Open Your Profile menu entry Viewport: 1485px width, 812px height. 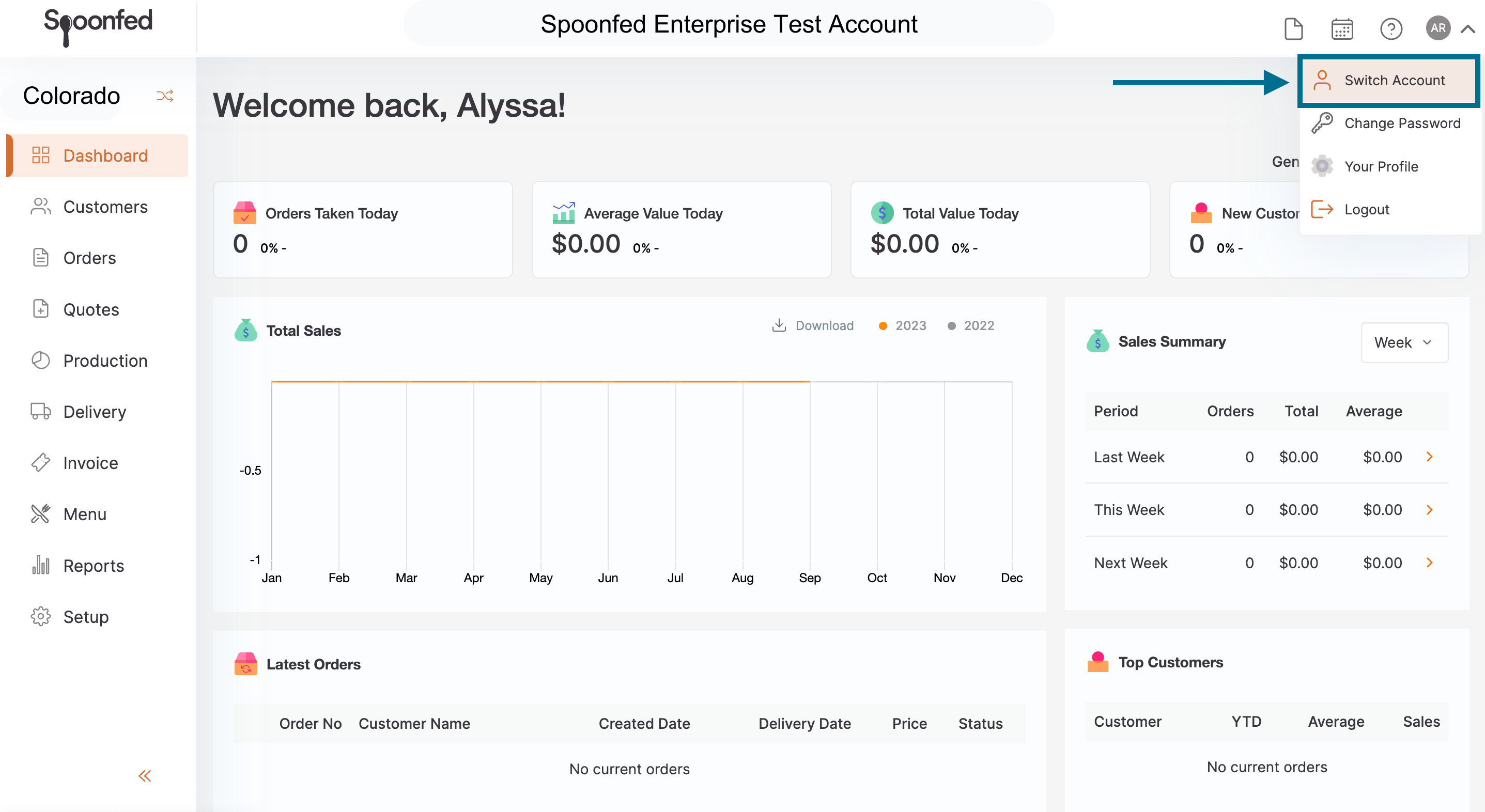coord(1389,166)
